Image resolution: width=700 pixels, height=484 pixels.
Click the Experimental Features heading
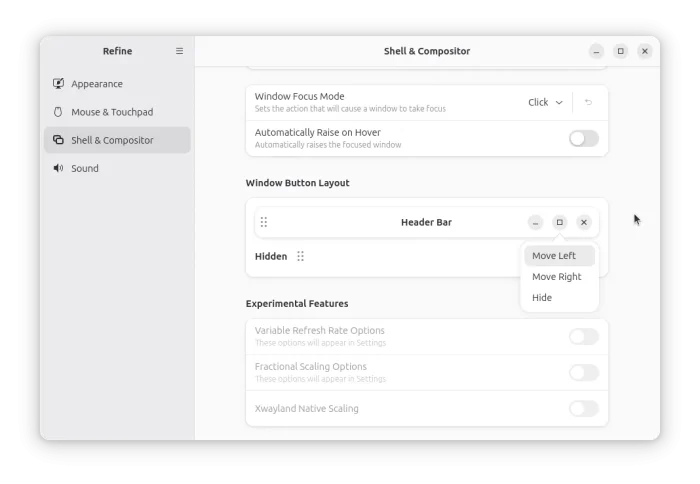(297, 303)
